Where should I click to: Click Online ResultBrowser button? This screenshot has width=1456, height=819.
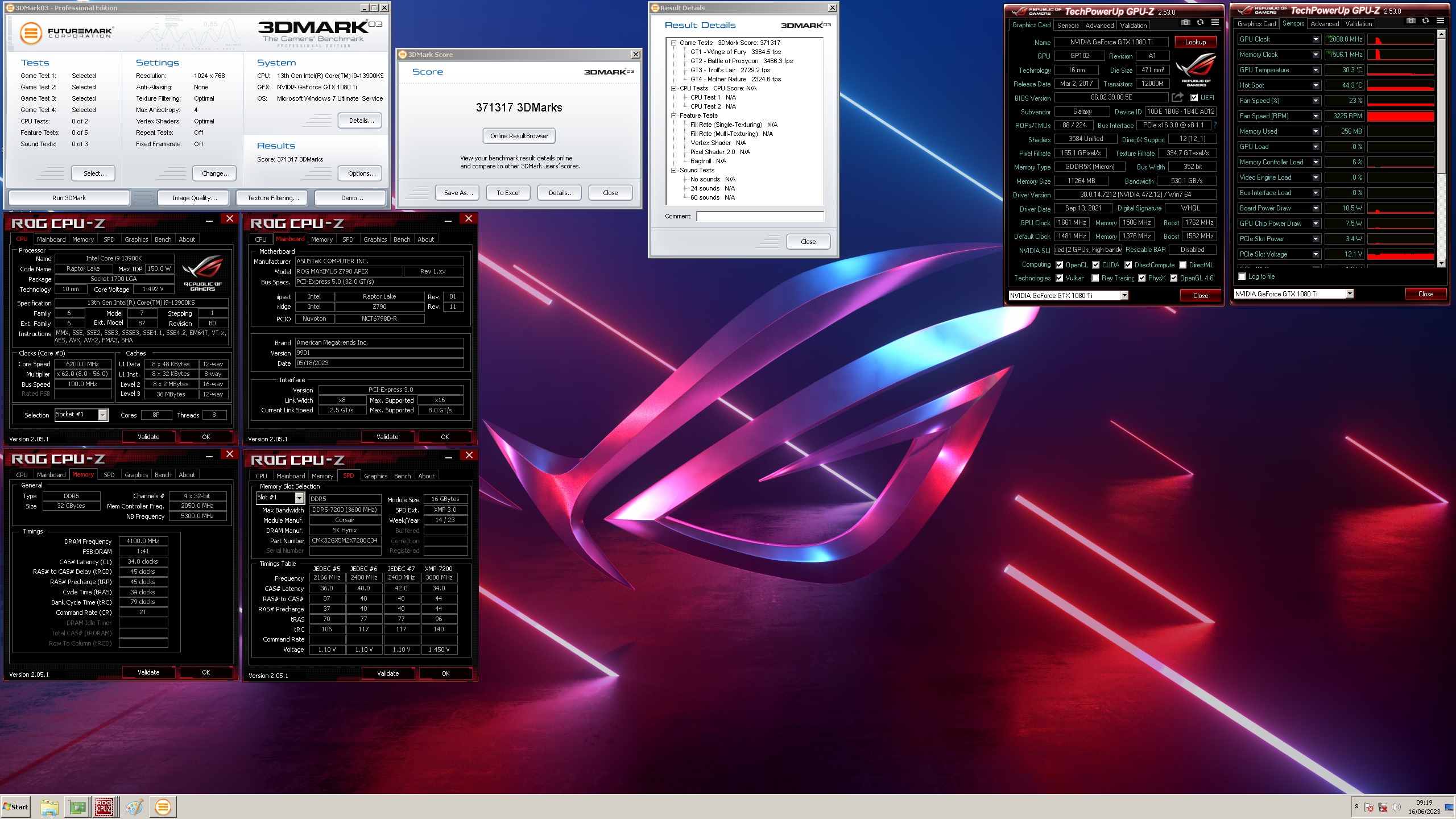(519, 136)
